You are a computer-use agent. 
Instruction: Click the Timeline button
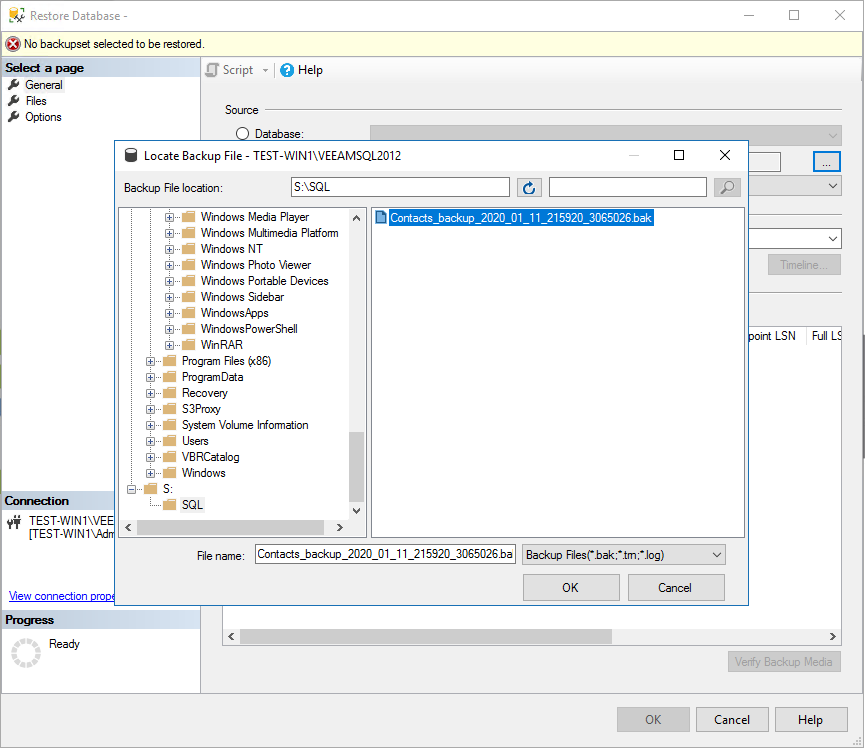click(x=804, y=265)
